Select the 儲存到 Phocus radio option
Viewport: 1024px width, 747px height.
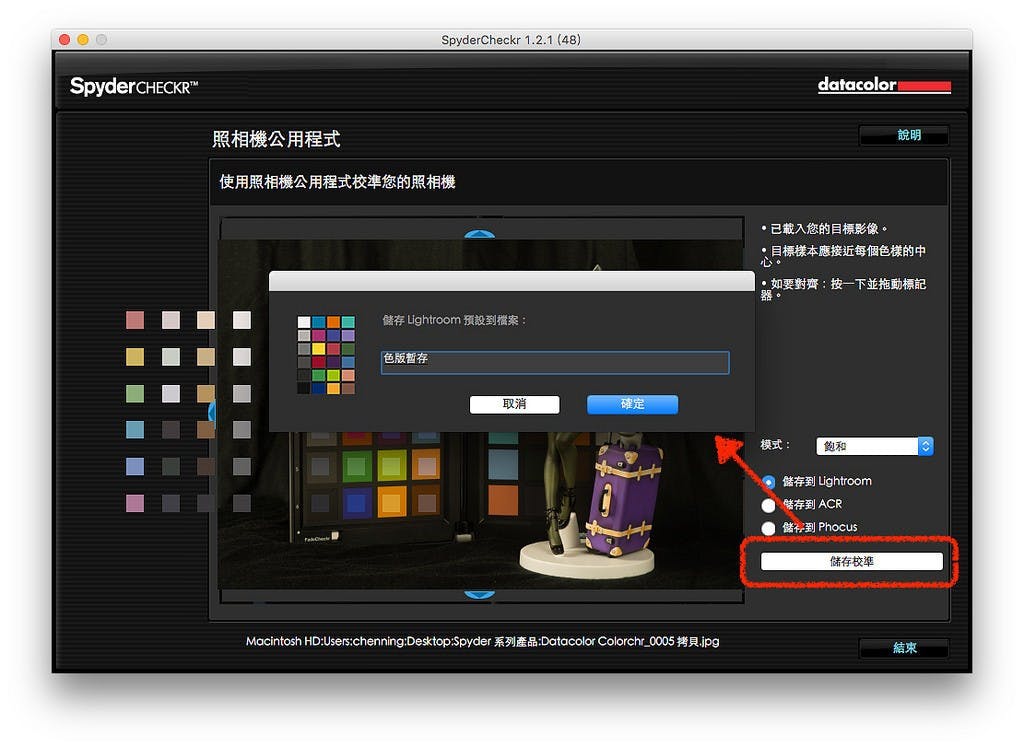(769, 528)
